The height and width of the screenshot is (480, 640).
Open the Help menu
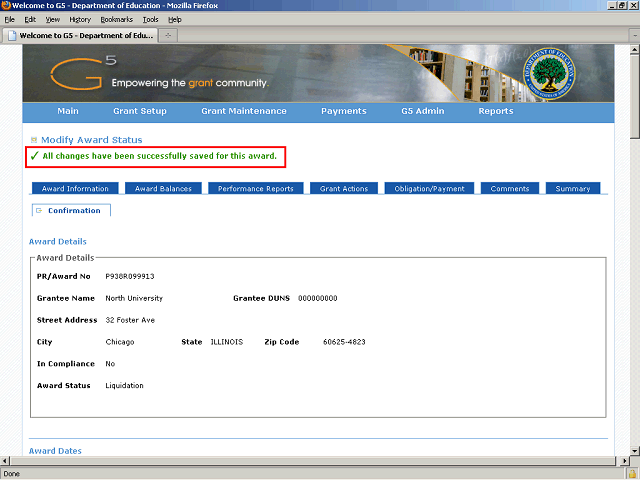[x=175, y=20]
